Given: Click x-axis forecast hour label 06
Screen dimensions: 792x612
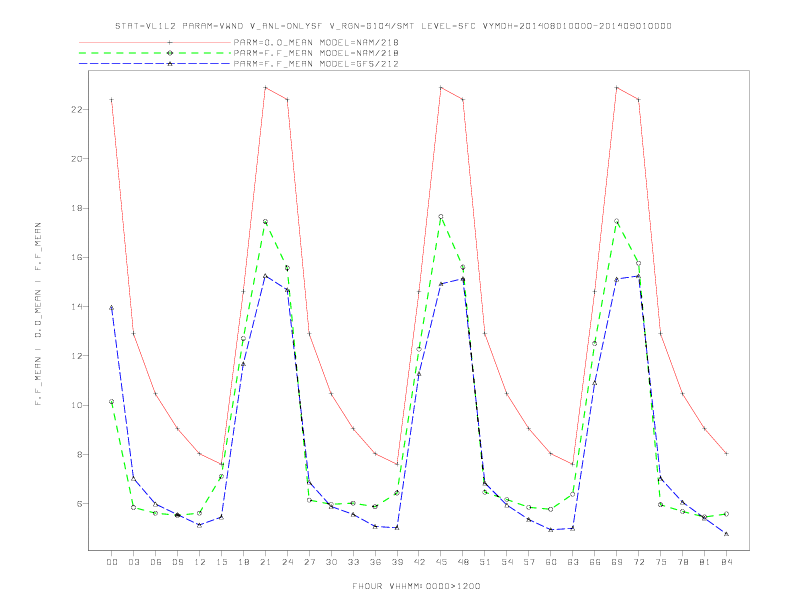Looking at the screenshot, I should click(156, 562).
